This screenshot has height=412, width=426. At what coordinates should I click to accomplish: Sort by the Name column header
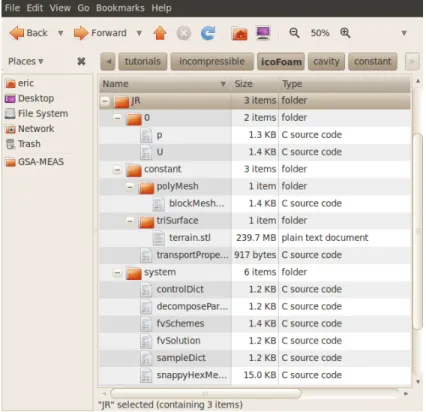(x=165, y=84)
